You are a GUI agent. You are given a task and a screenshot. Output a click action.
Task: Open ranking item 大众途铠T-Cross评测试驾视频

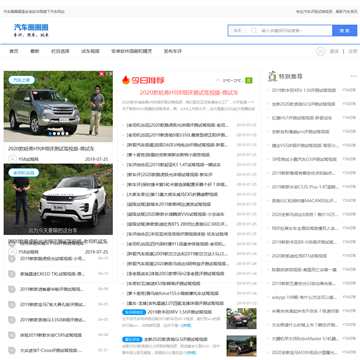coord(51,350)
